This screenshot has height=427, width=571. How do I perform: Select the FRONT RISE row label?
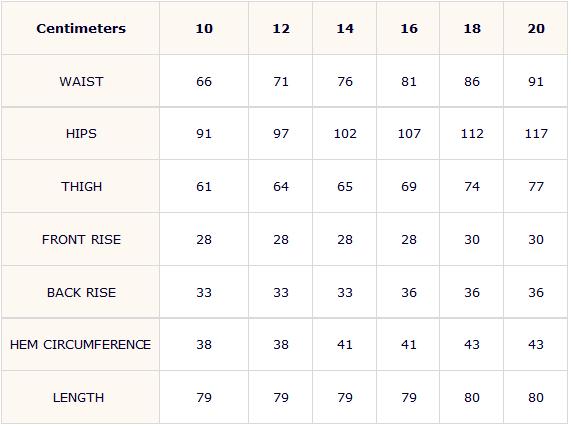80,239
